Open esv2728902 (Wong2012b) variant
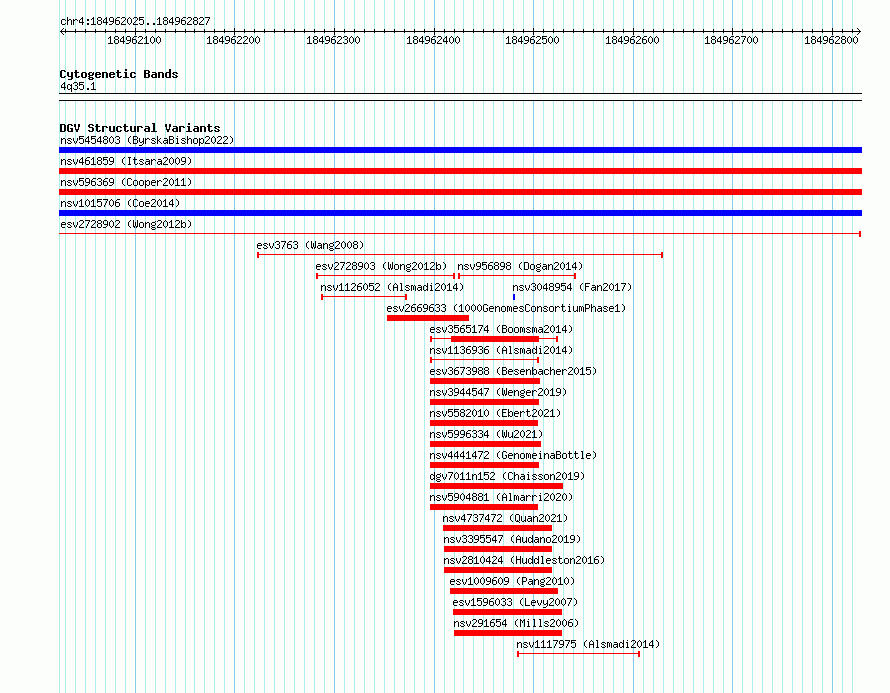 [126, 224]
